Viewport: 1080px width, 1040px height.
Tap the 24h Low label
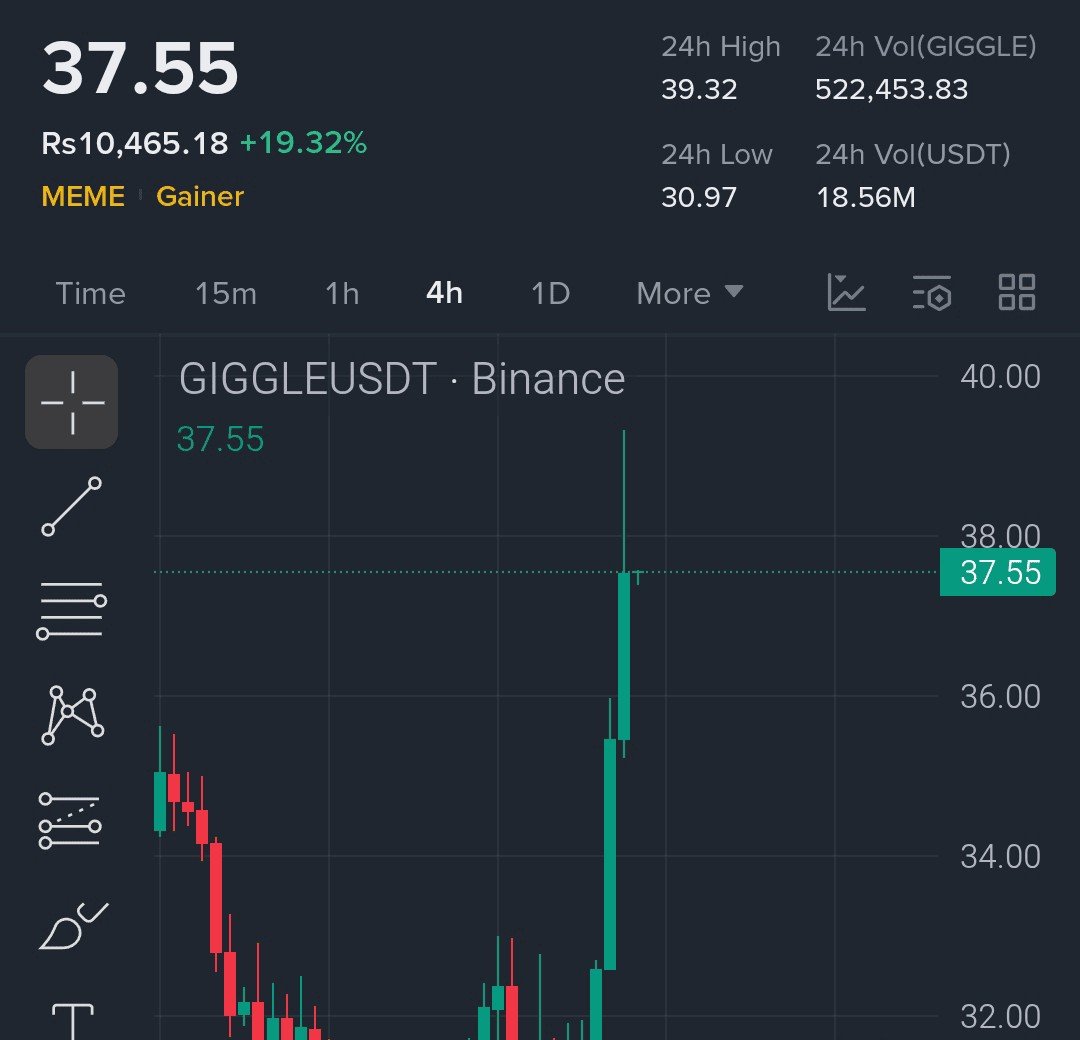[716, 155]
